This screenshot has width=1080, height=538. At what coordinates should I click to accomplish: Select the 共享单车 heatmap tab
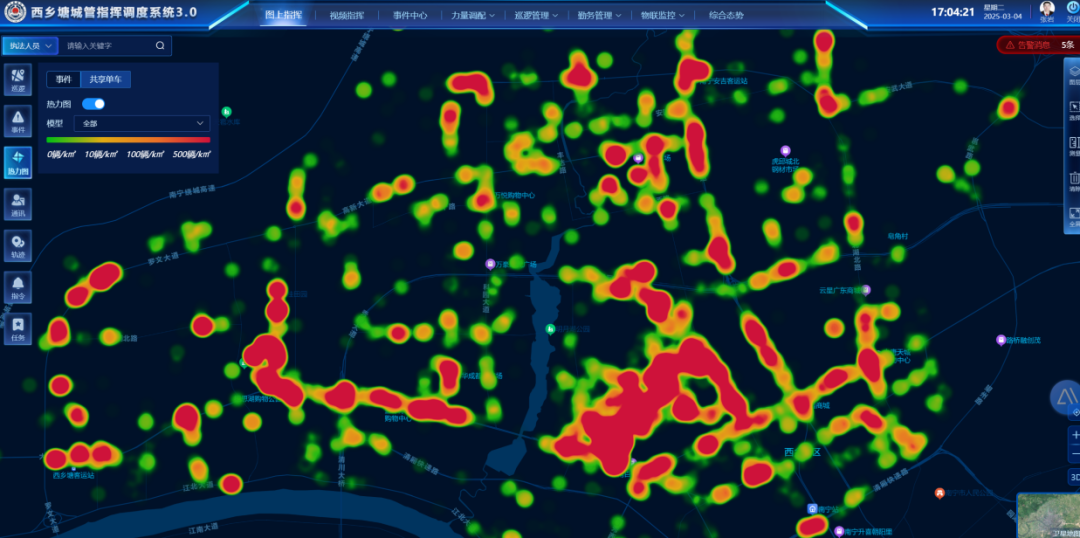(105, 79)
